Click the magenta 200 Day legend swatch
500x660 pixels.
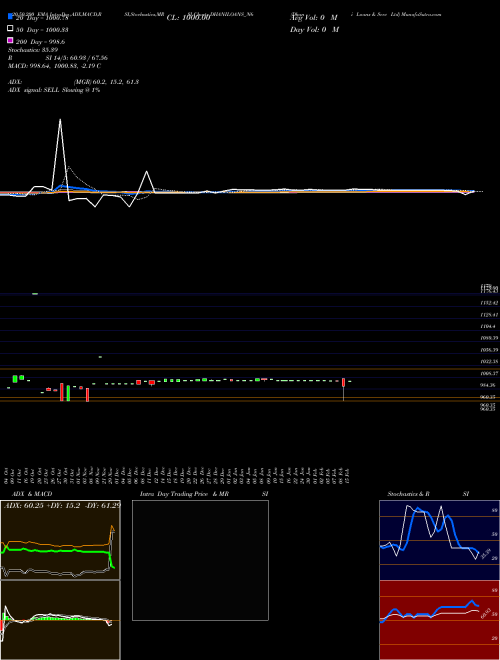[x=10, y=40]
